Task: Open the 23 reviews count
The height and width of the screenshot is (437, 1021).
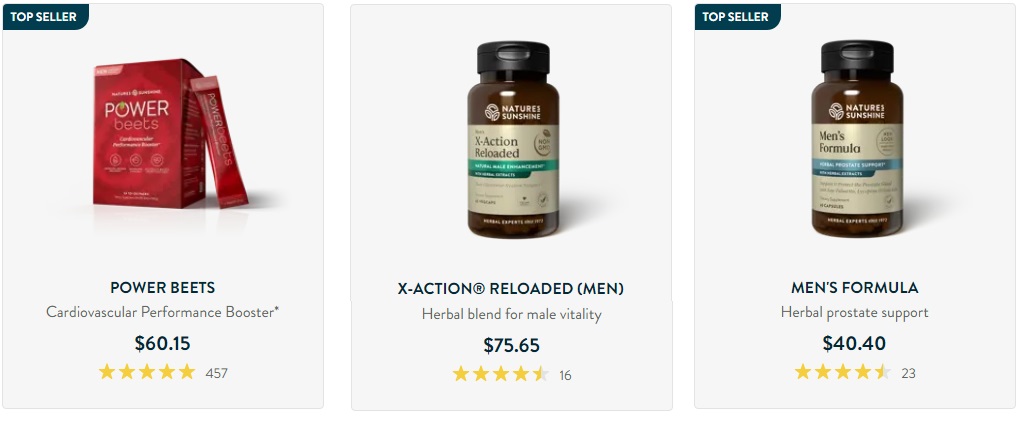Action: [x=908, y=373]
